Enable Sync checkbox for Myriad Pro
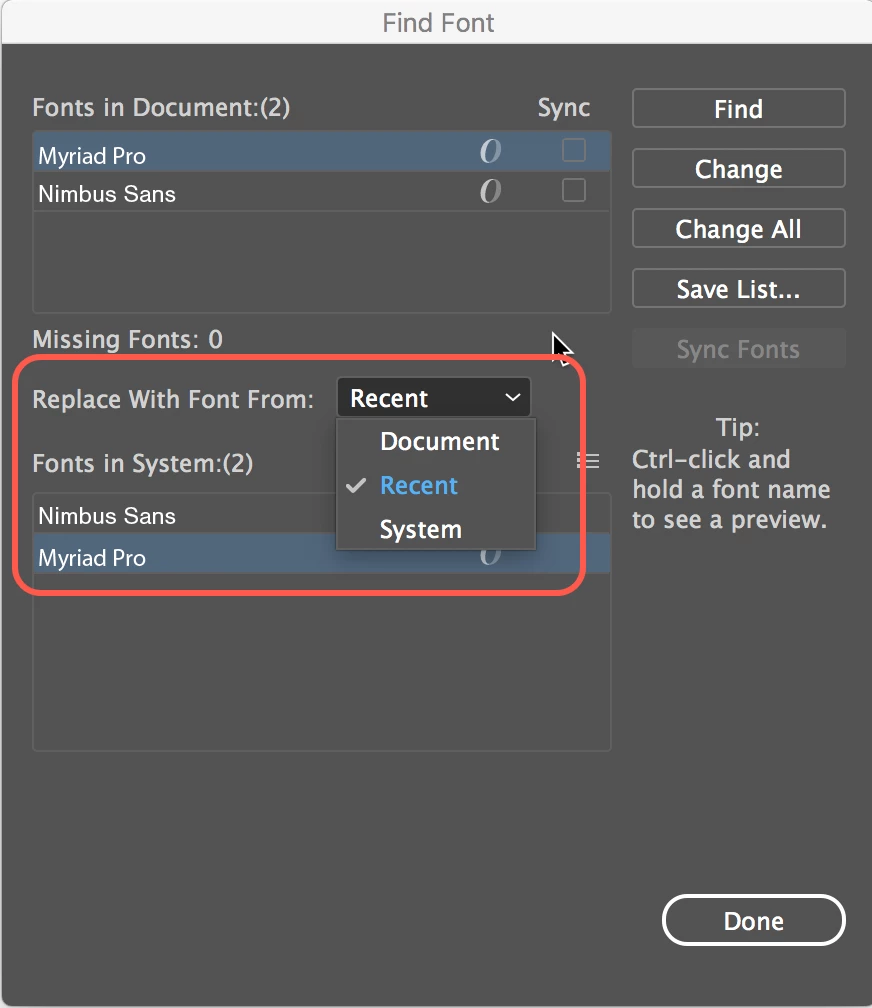The height and width of the screenshot is (1008, 872). [574, 150]
